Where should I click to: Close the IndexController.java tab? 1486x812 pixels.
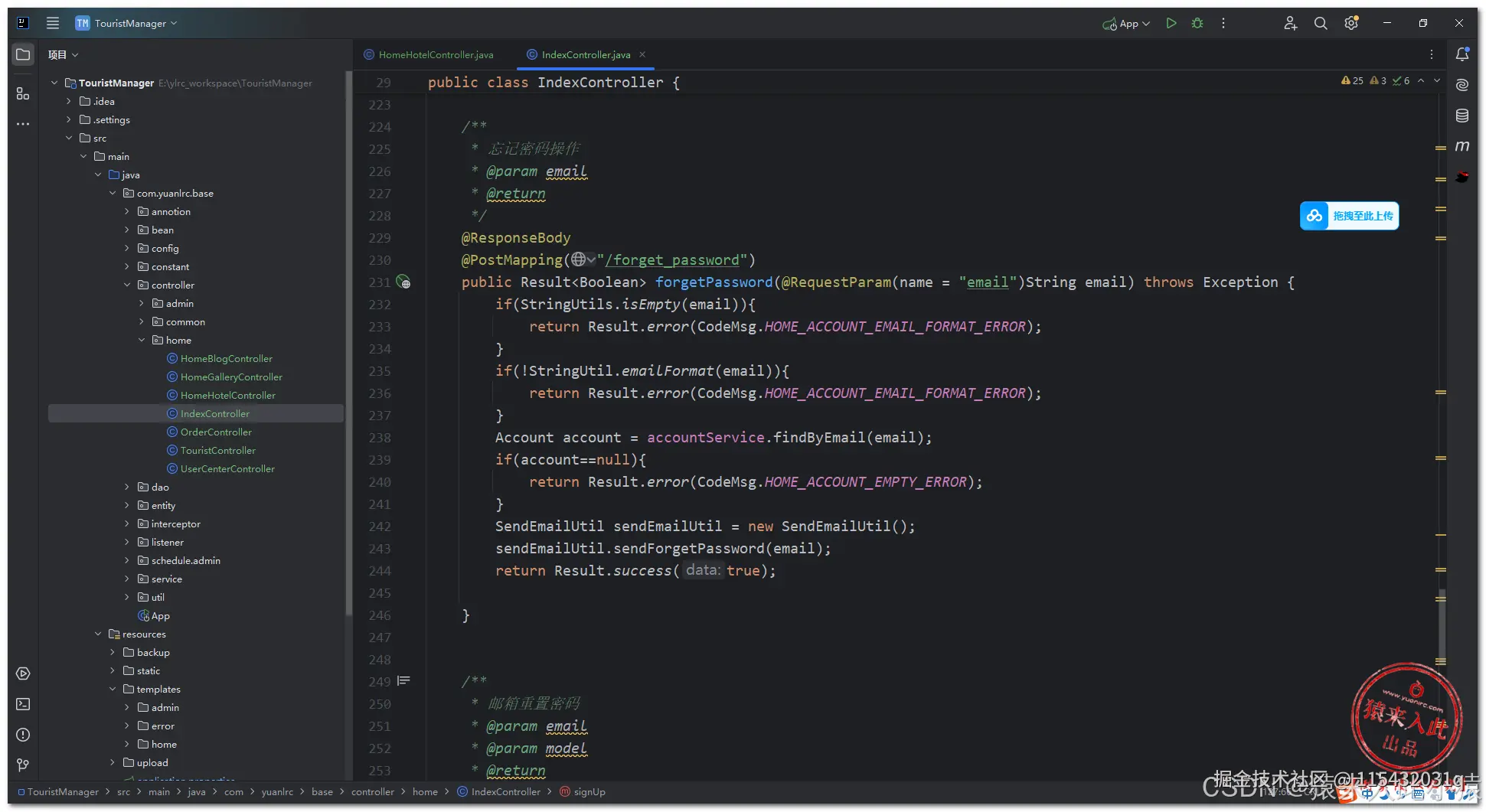[643, 54]
